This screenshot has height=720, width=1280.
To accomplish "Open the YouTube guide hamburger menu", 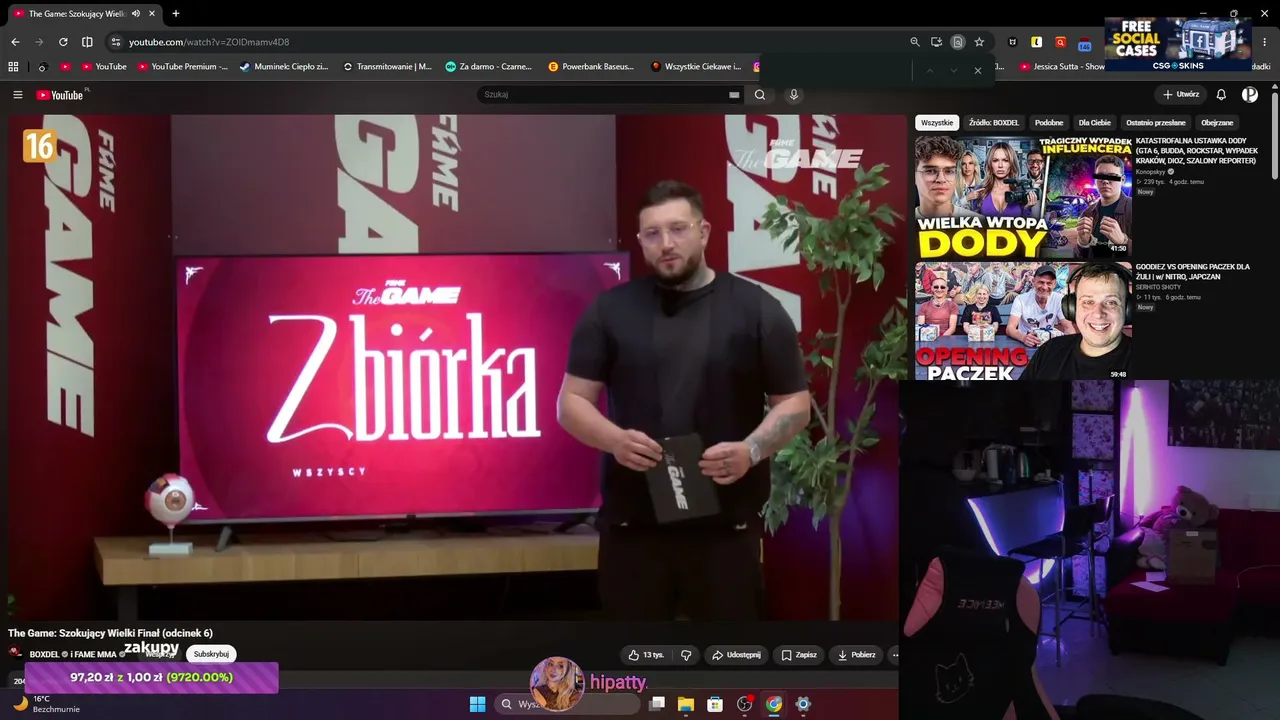I will [18, 95].
